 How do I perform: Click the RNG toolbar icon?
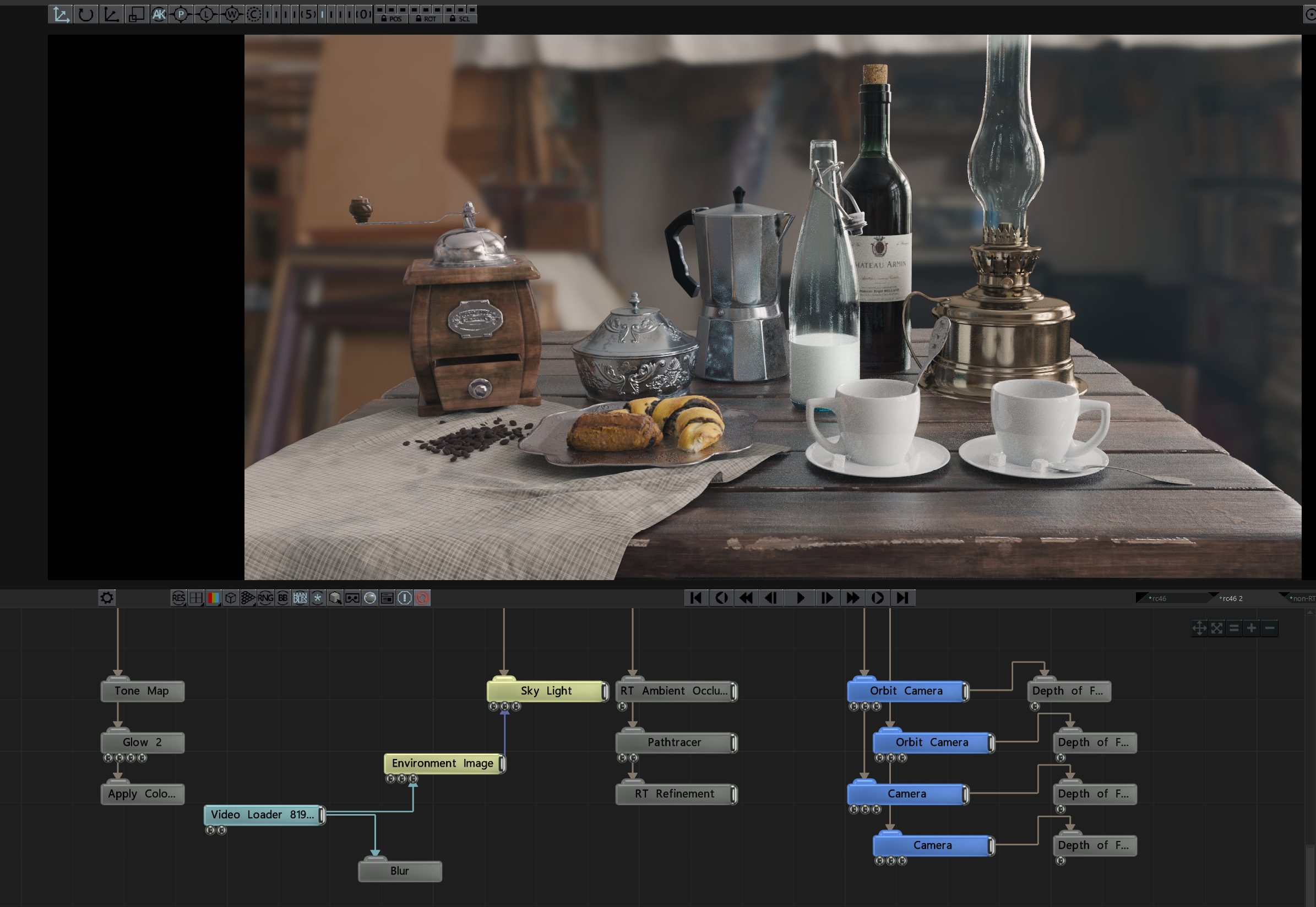(265, 598)
